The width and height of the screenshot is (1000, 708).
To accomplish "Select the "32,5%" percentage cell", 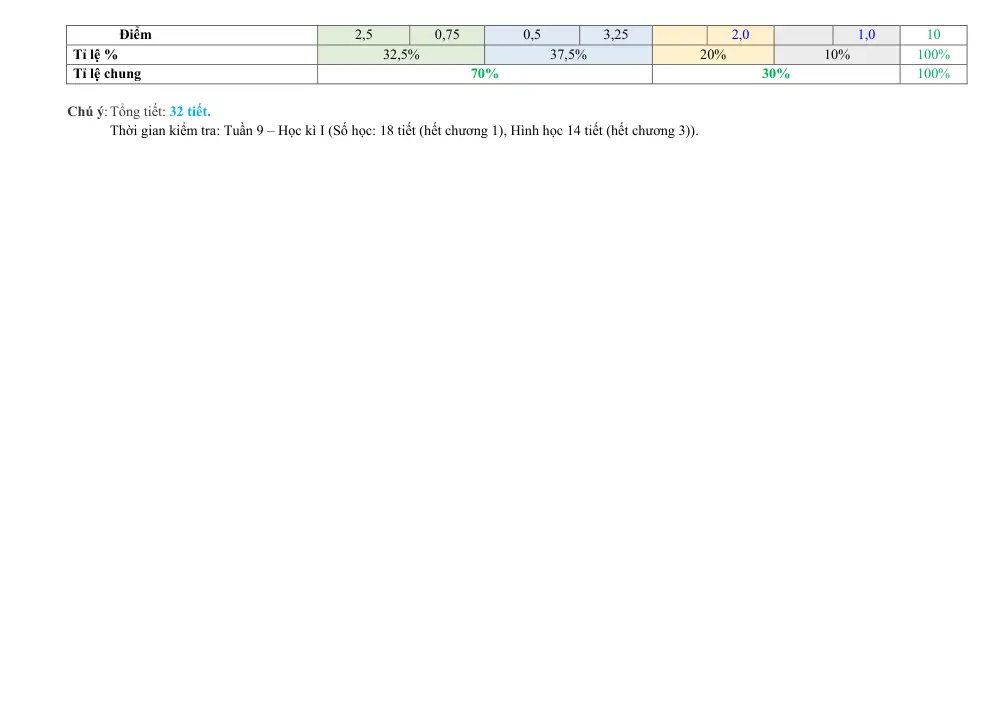I will (x=401, y=55).
